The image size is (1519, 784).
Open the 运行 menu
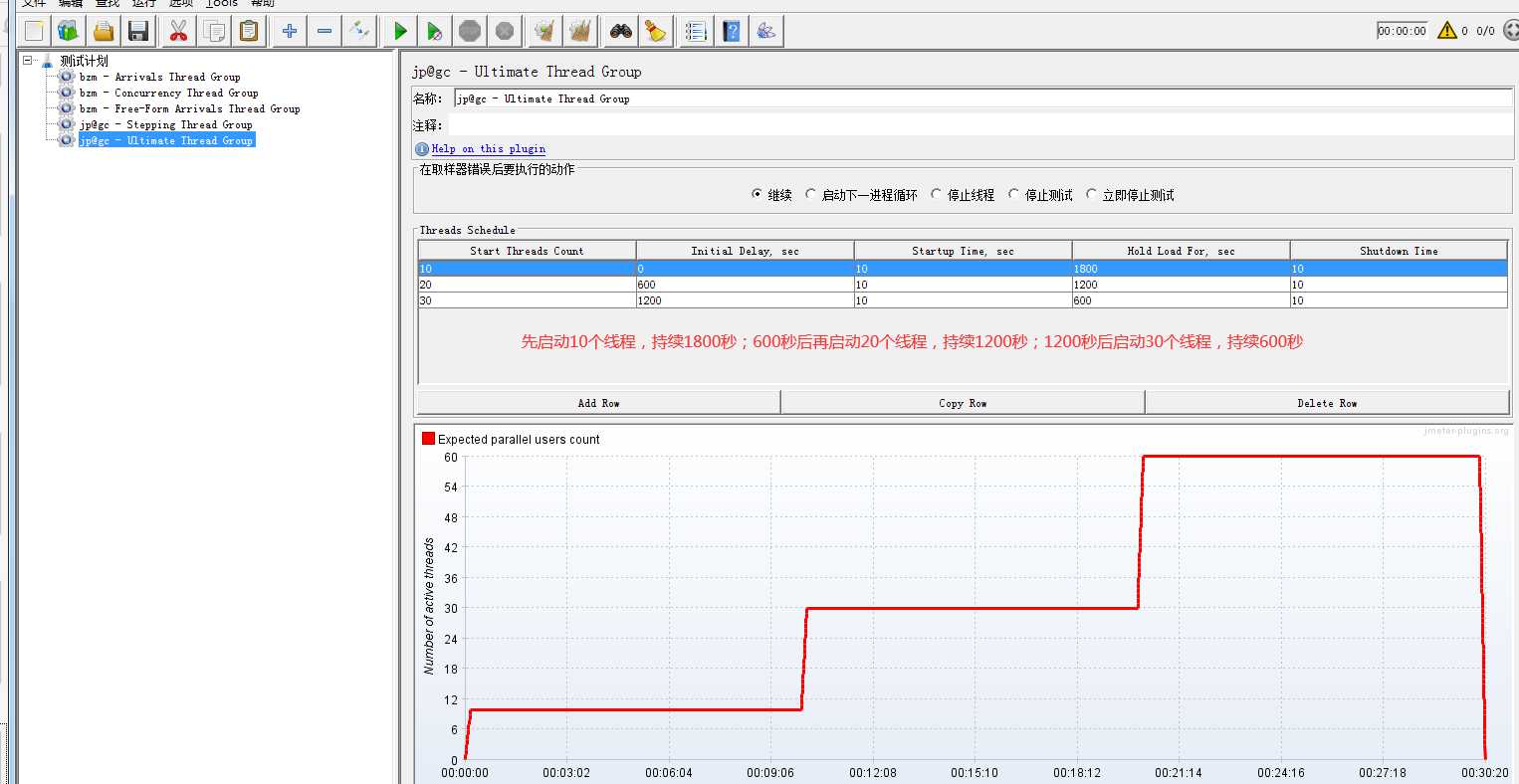tap(144, 4)
